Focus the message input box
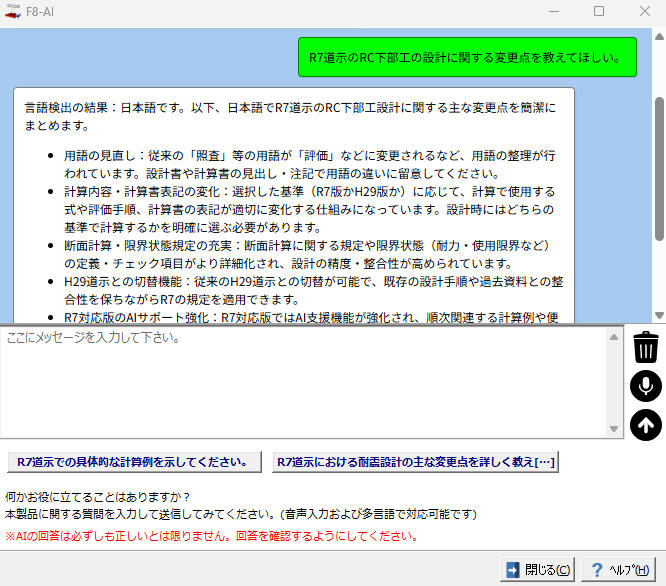This screenshot has height=586, width=666. pos(303,382)
